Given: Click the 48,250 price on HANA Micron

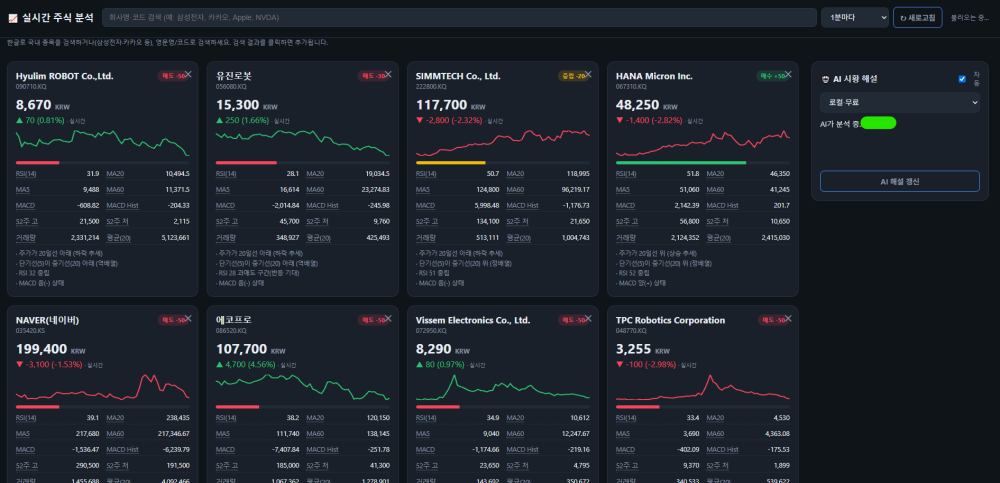Looking at the screenshot, I should (x=637, y=105).
